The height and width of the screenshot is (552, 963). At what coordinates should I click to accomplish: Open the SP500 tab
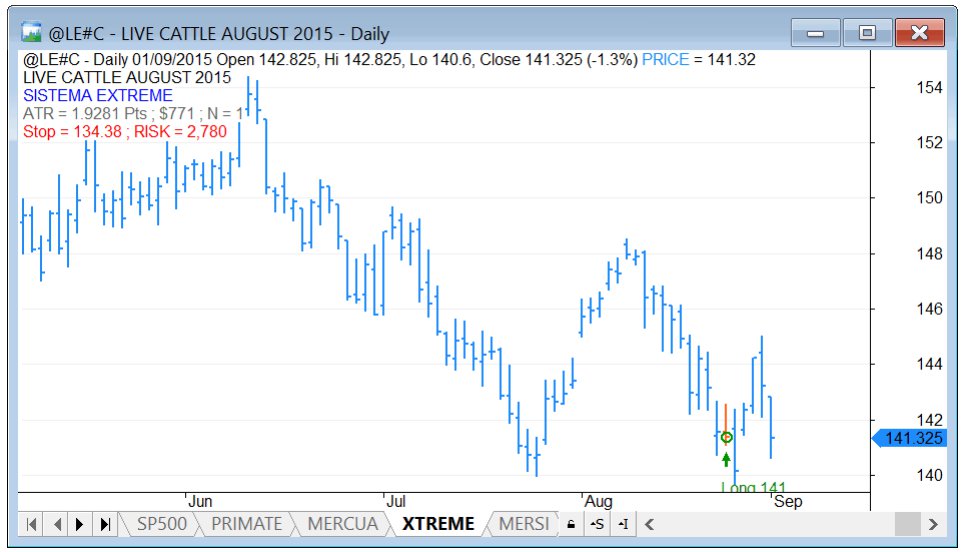(x=161, y=524)
